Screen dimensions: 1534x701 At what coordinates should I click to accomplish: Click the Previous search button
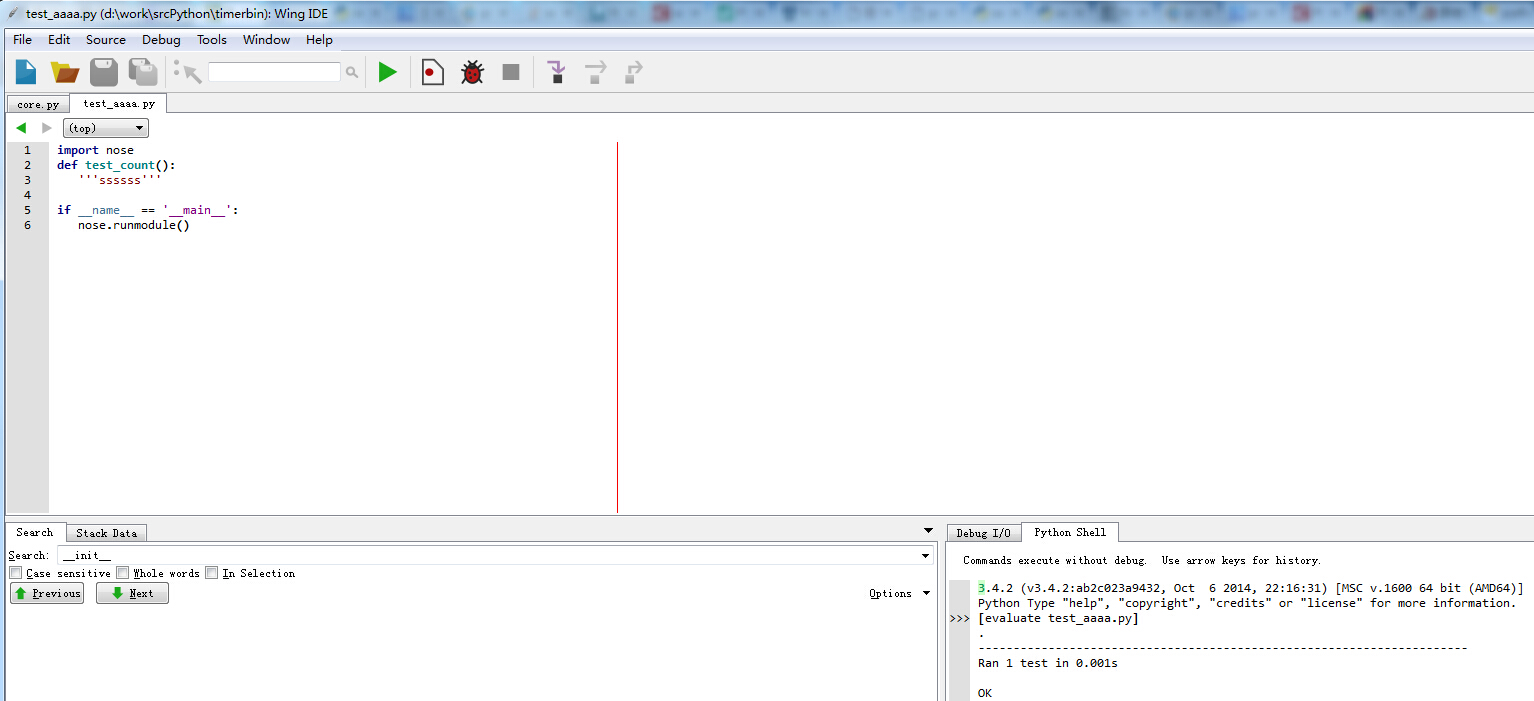point(47,593)
